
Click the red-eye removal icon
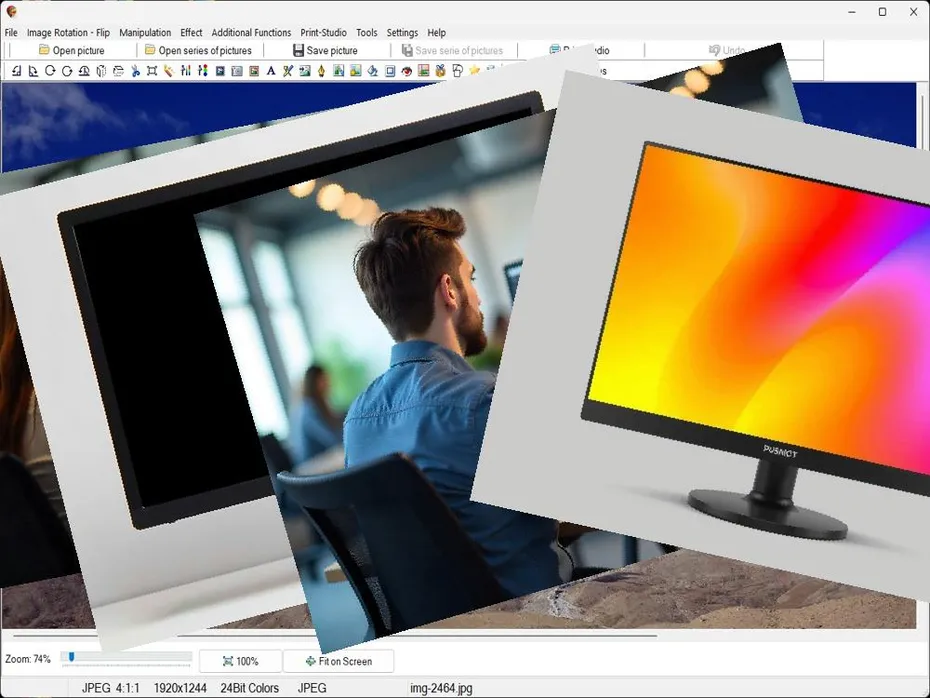click(404, 70)
